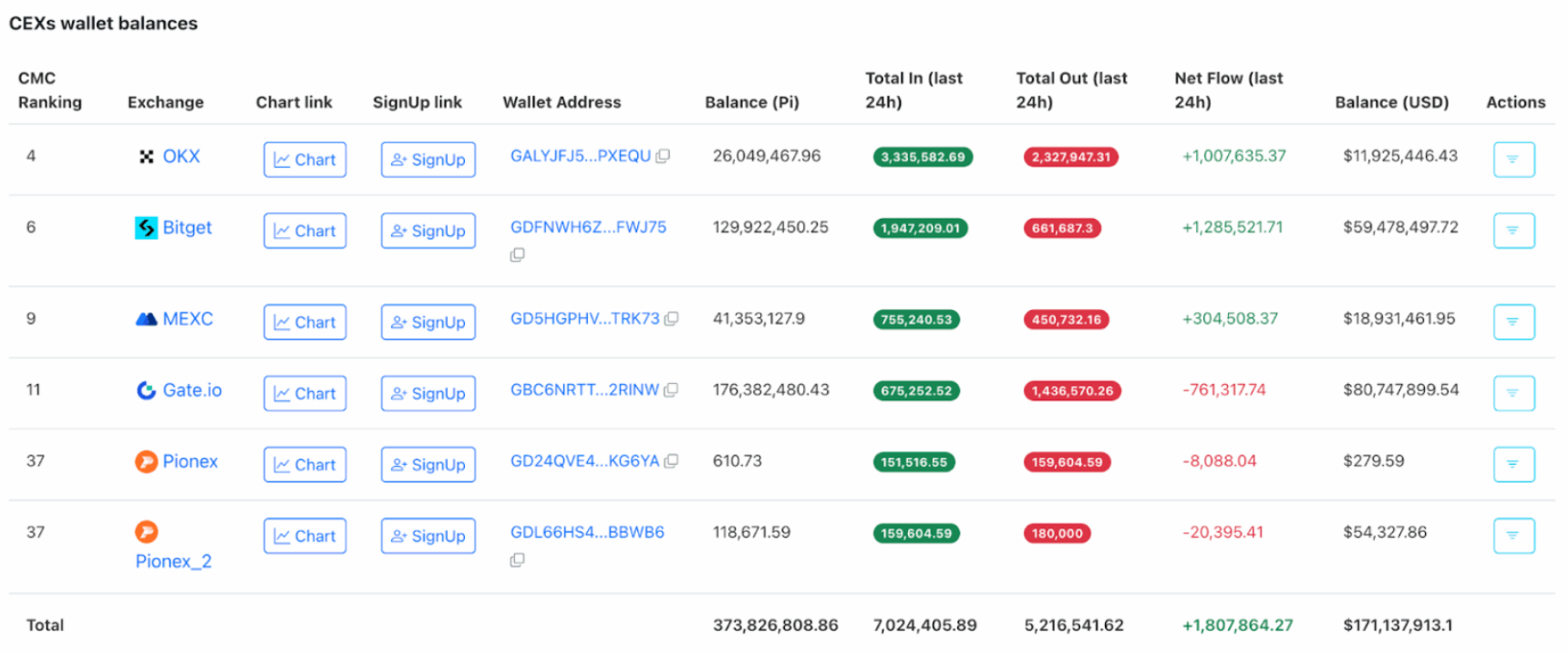Click the Net Flow (last 24h) header
The width and height of the screenshot is (1568, 652).
1228,90
